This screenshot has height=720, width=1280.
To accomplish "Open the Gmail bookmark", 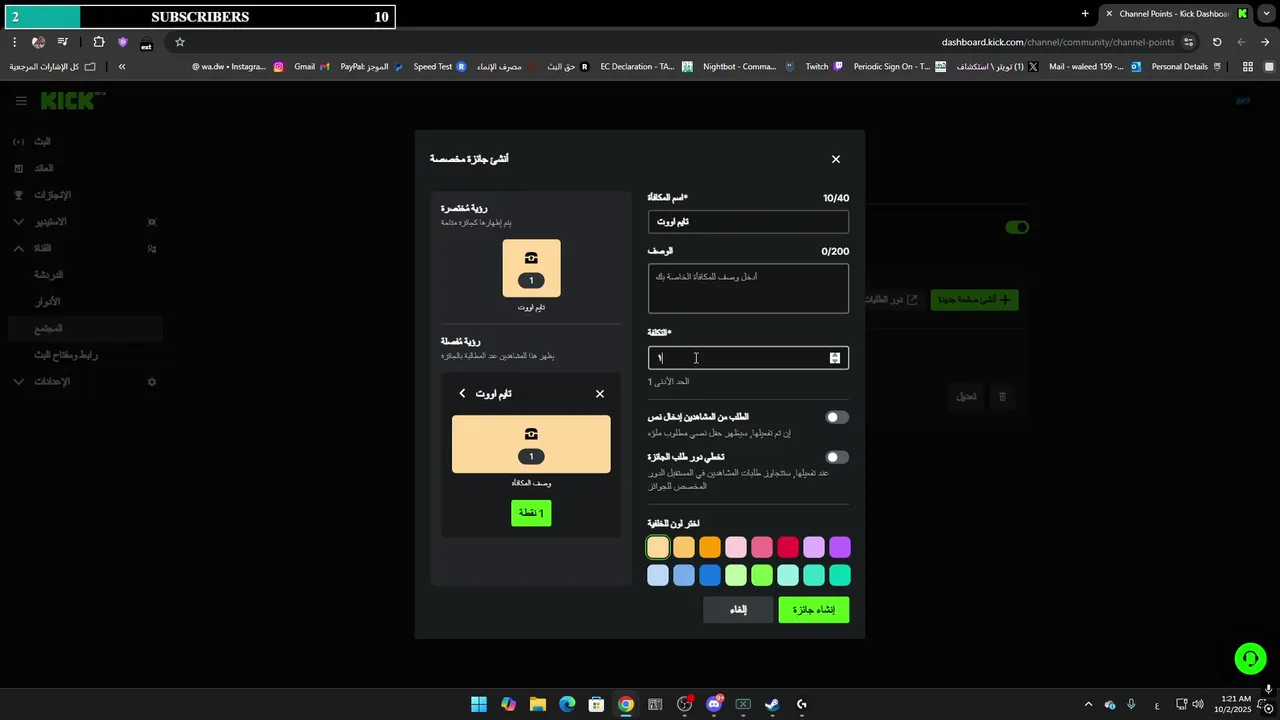I will (310, 67).
